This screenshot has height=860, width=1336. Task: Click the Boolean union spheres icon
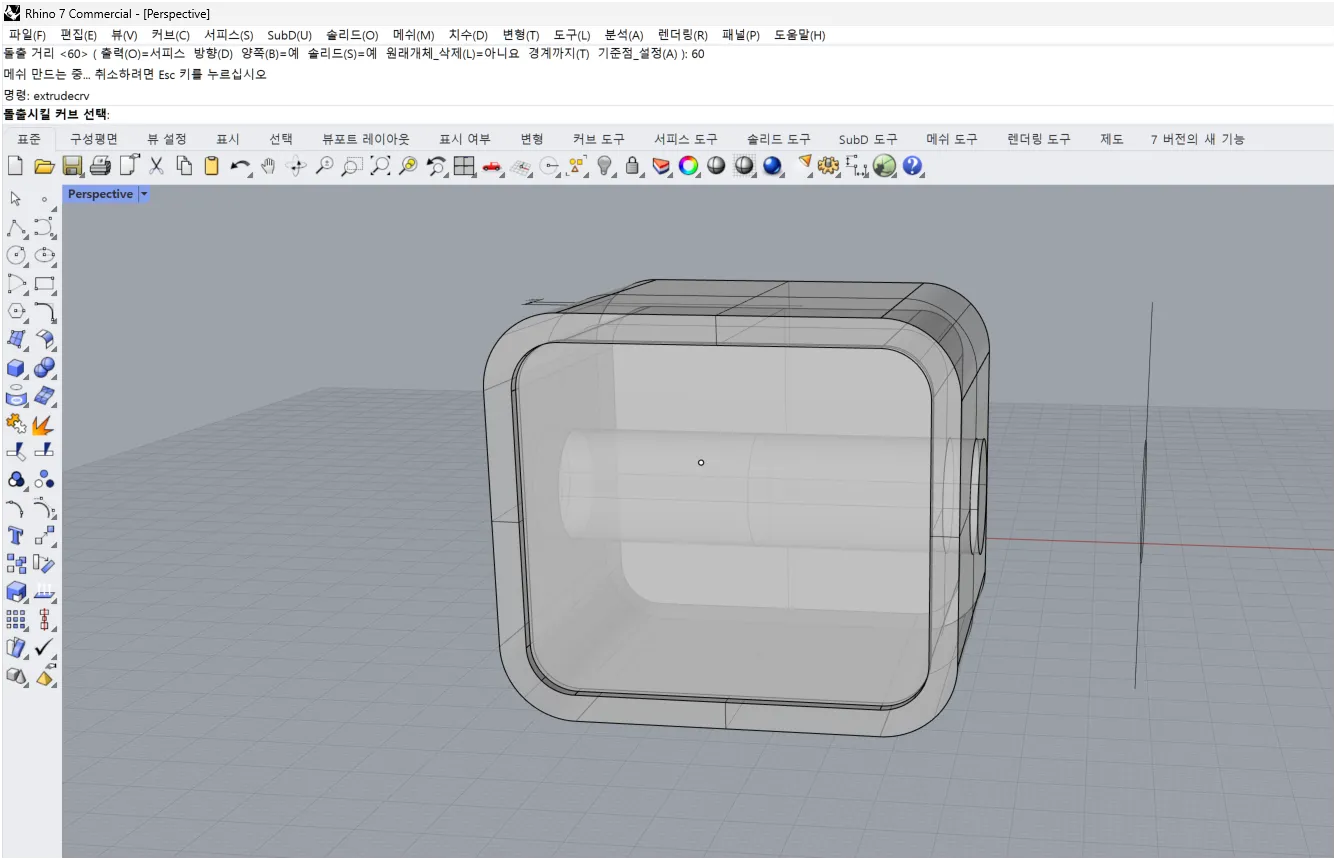[44, 368]
